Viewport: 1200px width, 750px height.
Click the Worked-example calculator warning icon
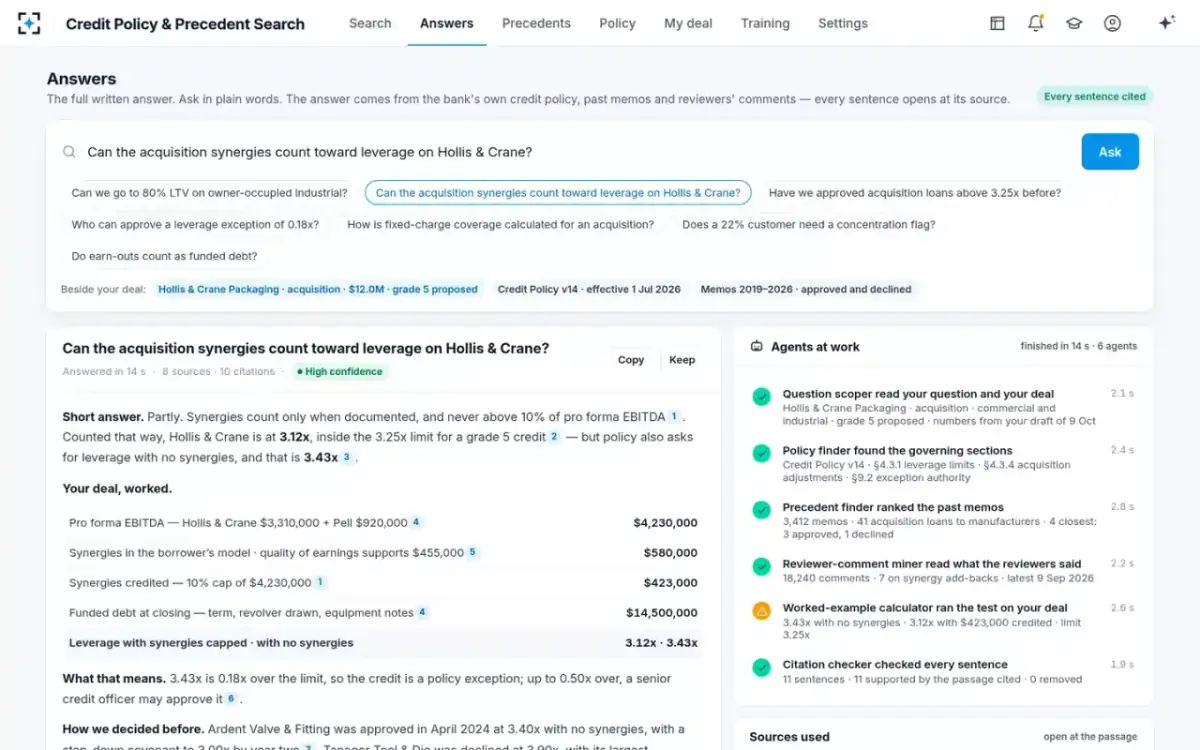coord(761,610)
